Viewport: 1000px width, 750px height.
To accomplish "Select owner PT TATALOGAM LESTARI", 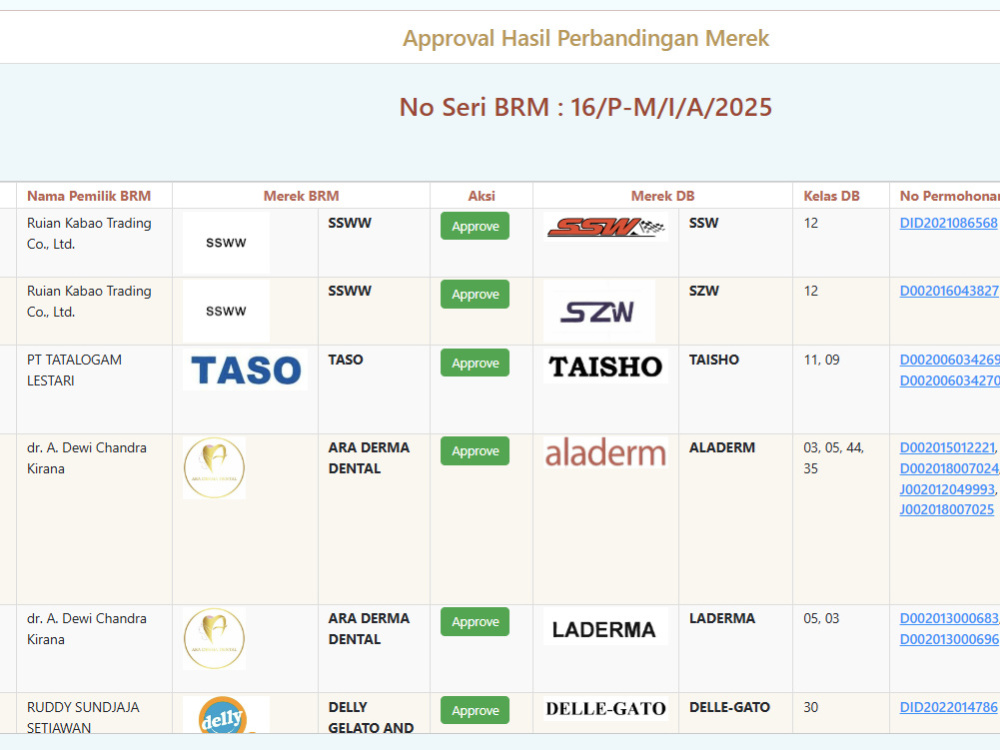I will coord(74,370).
